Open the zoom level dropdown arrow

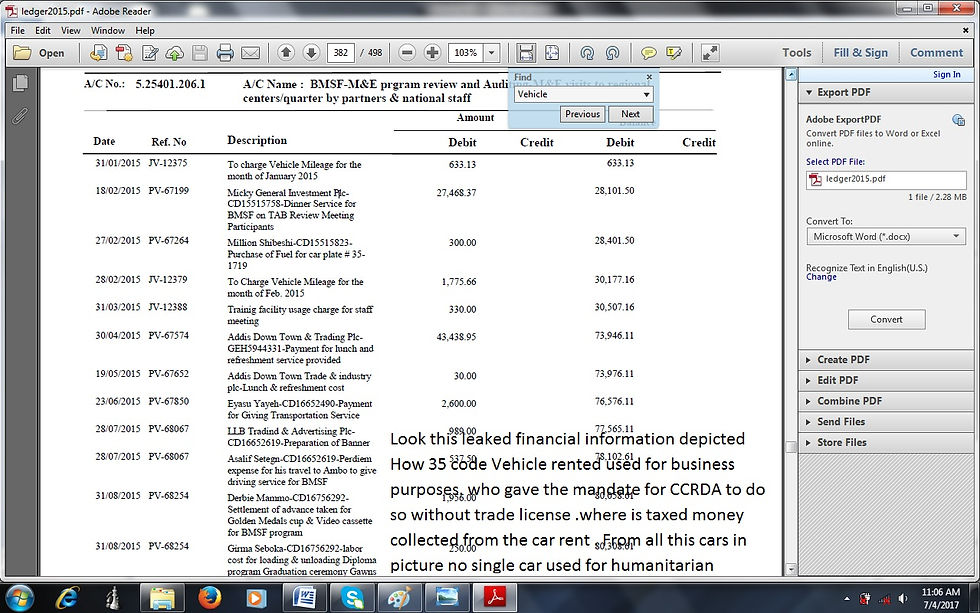coord(492,53)
